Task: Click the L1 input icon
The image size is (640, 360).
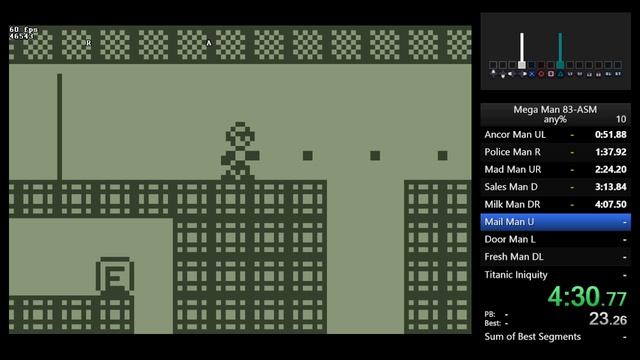Action: [570, 74]
